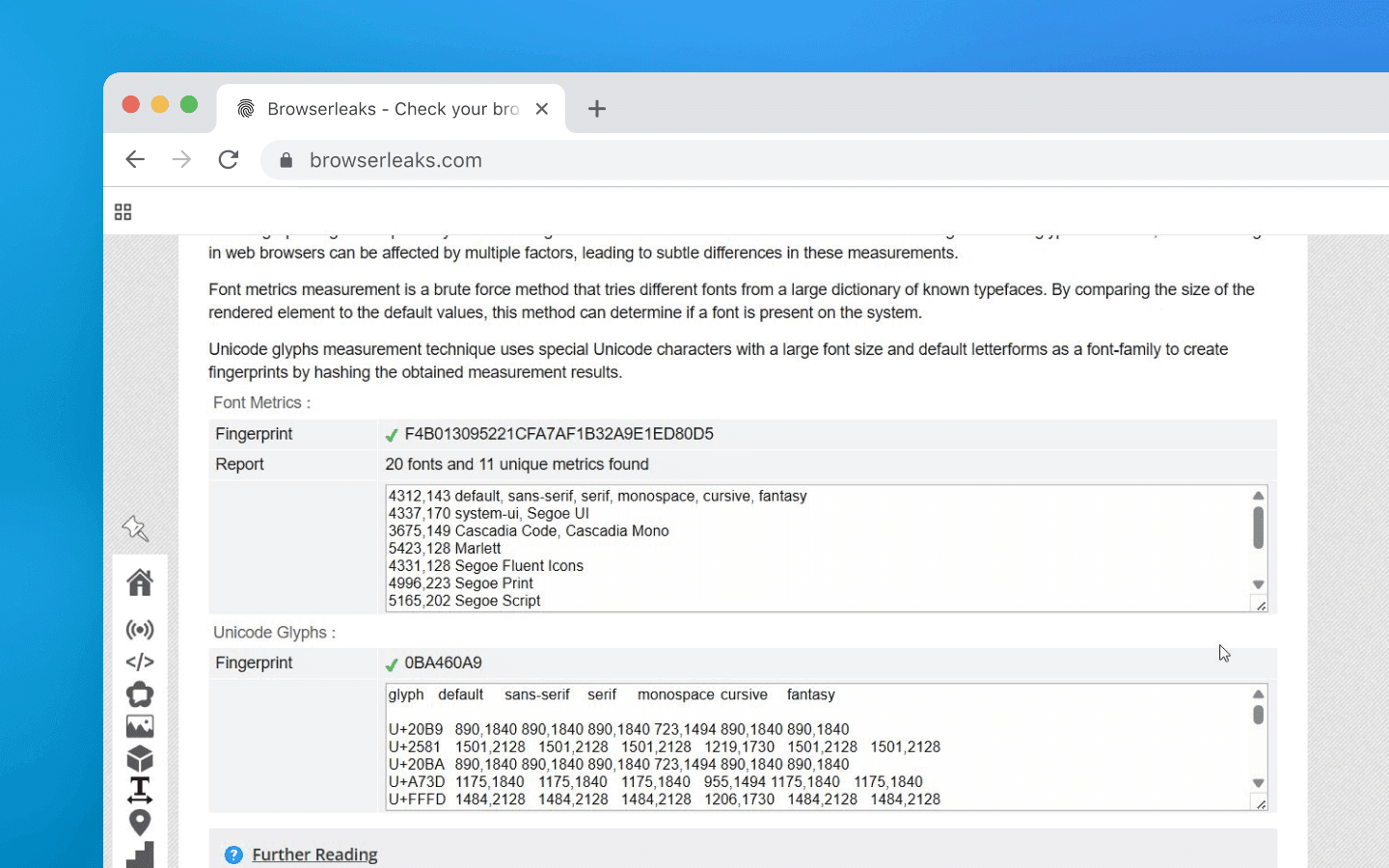Click the 'system-ui, Segoe UI' line
The image size is (1389, 868).
[488, 514]
